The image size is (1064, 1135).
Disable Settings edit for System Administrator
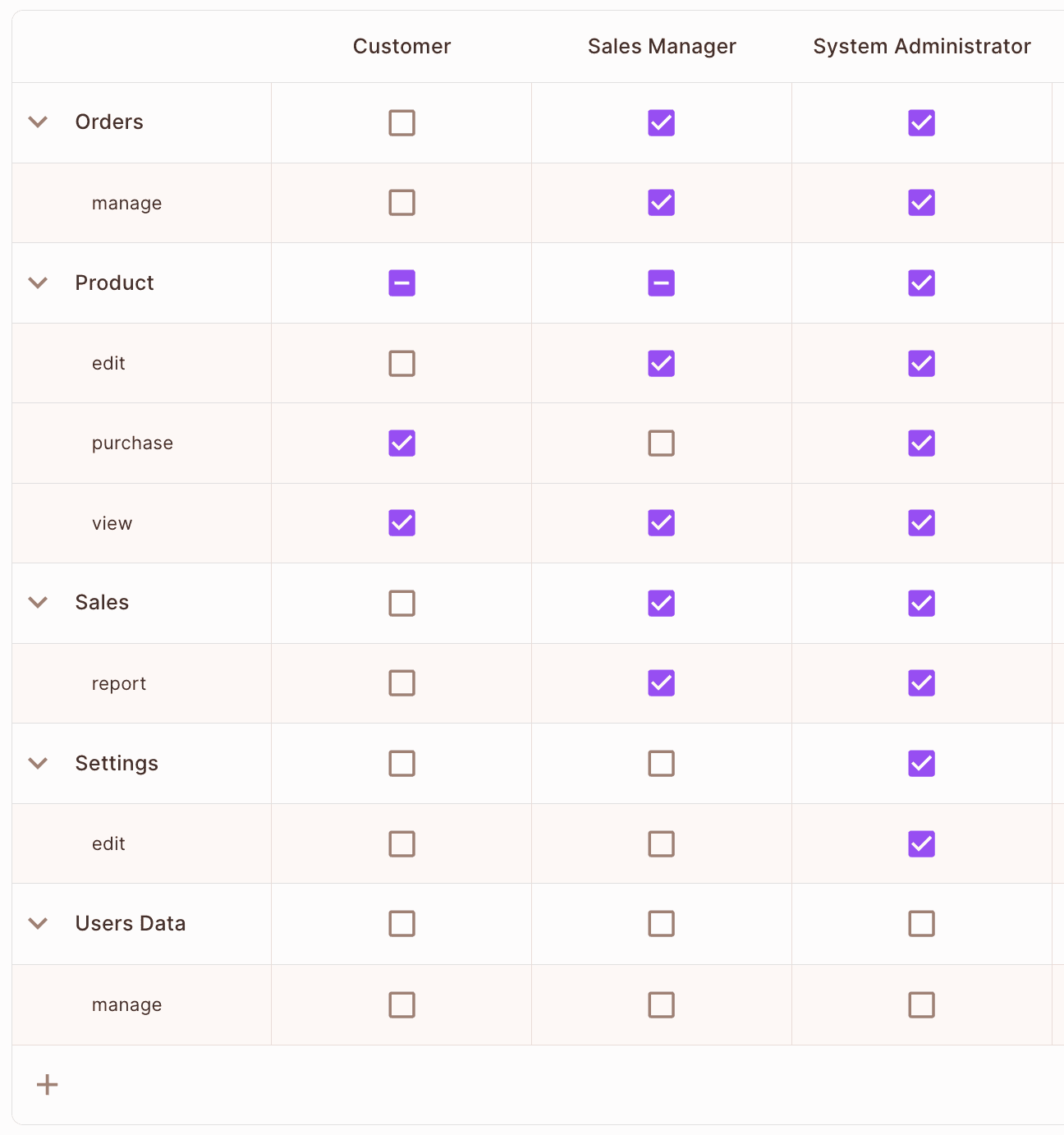[921, 844]
